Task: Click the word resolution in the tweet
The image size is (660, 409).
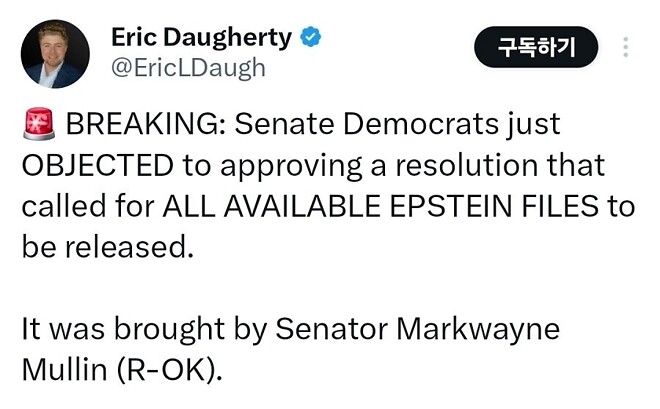Action: coord(466,165)
